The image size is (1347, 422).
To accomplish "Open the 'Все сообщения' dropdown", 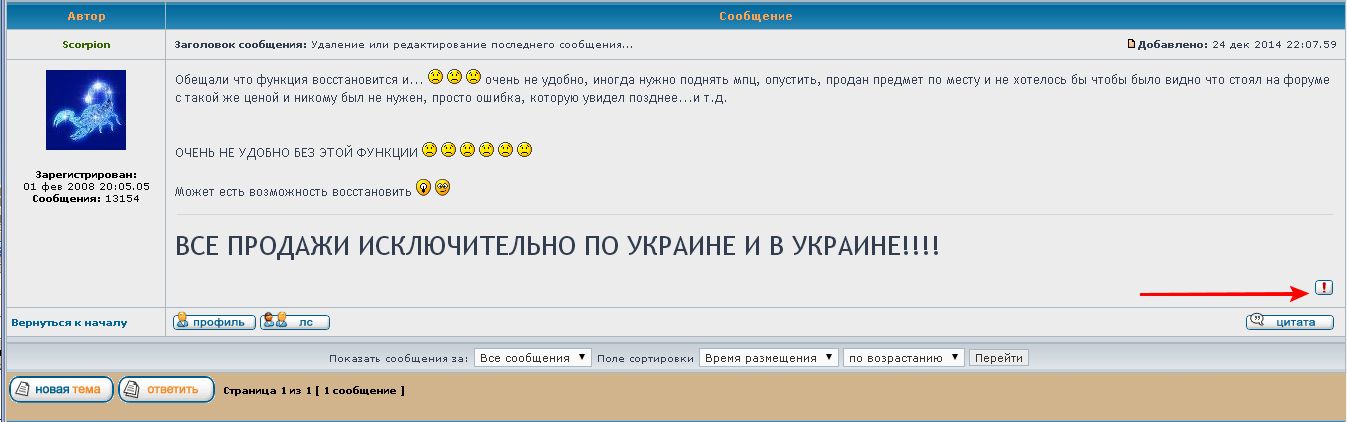I will click(x=533, y=358).
